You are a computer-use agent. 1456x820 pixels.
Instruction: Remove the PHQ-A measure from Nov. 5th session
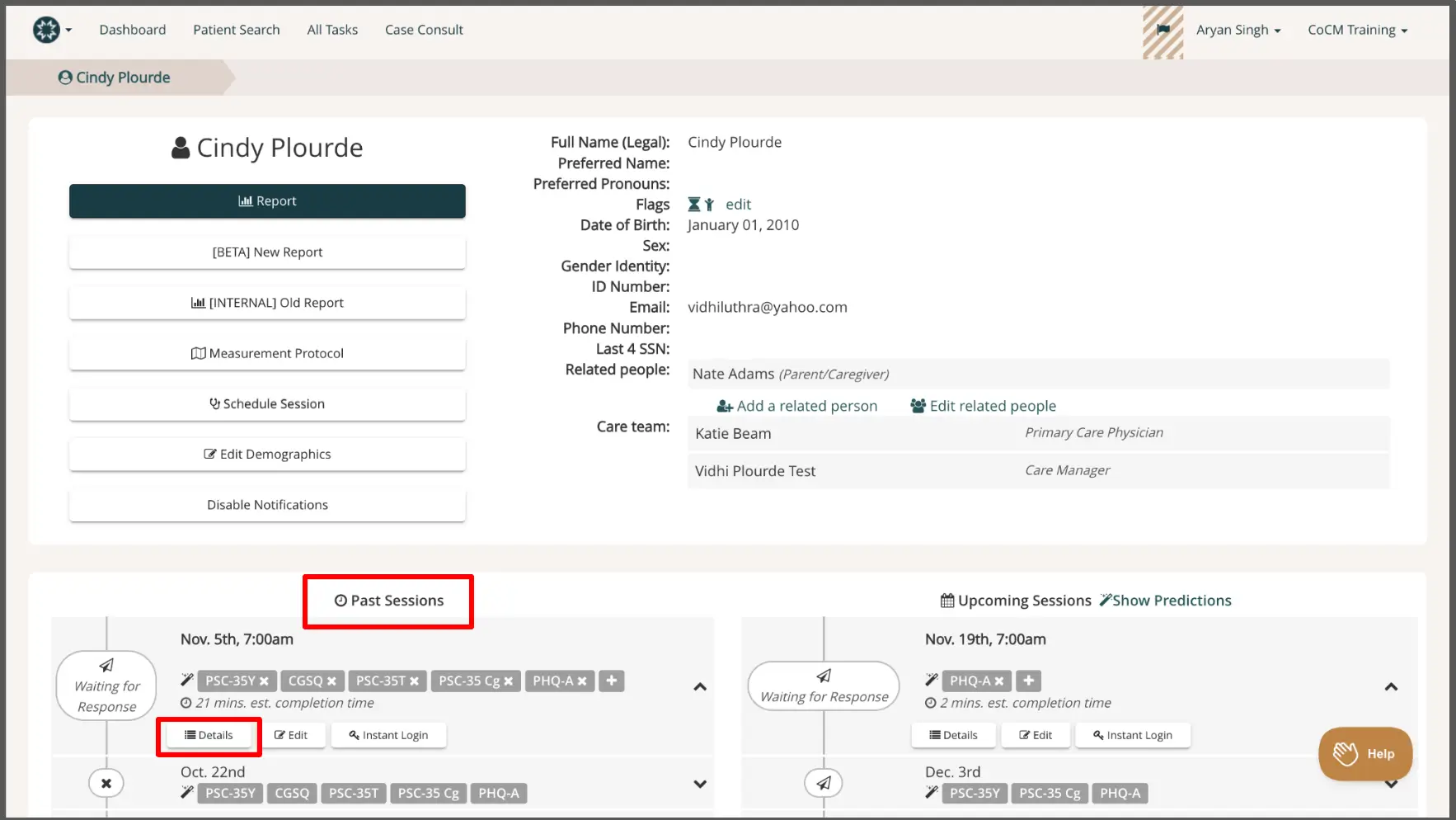(582, 681)
